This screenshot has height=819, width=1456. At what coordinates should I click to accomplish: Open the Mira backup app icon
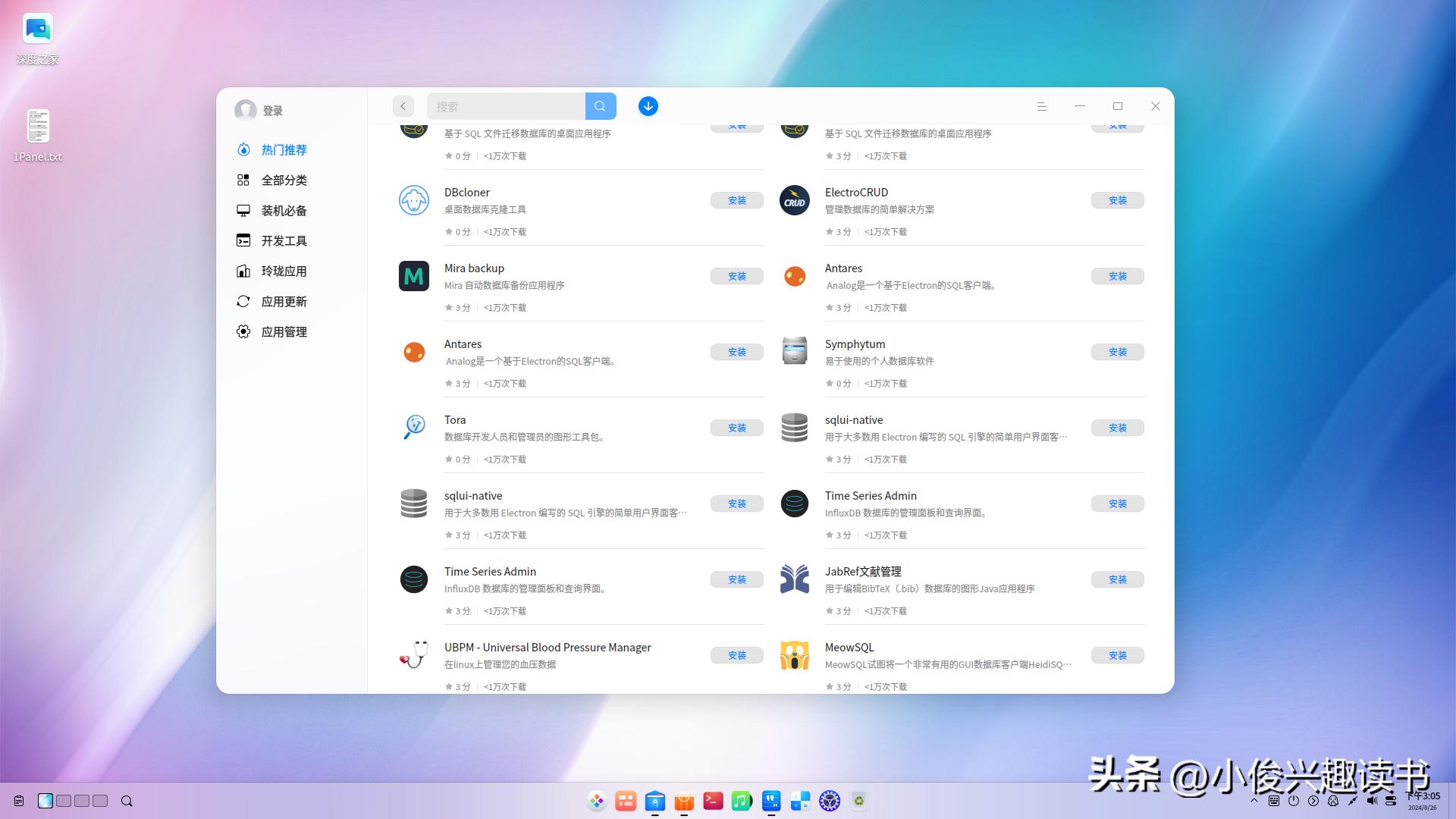point(414,276)
